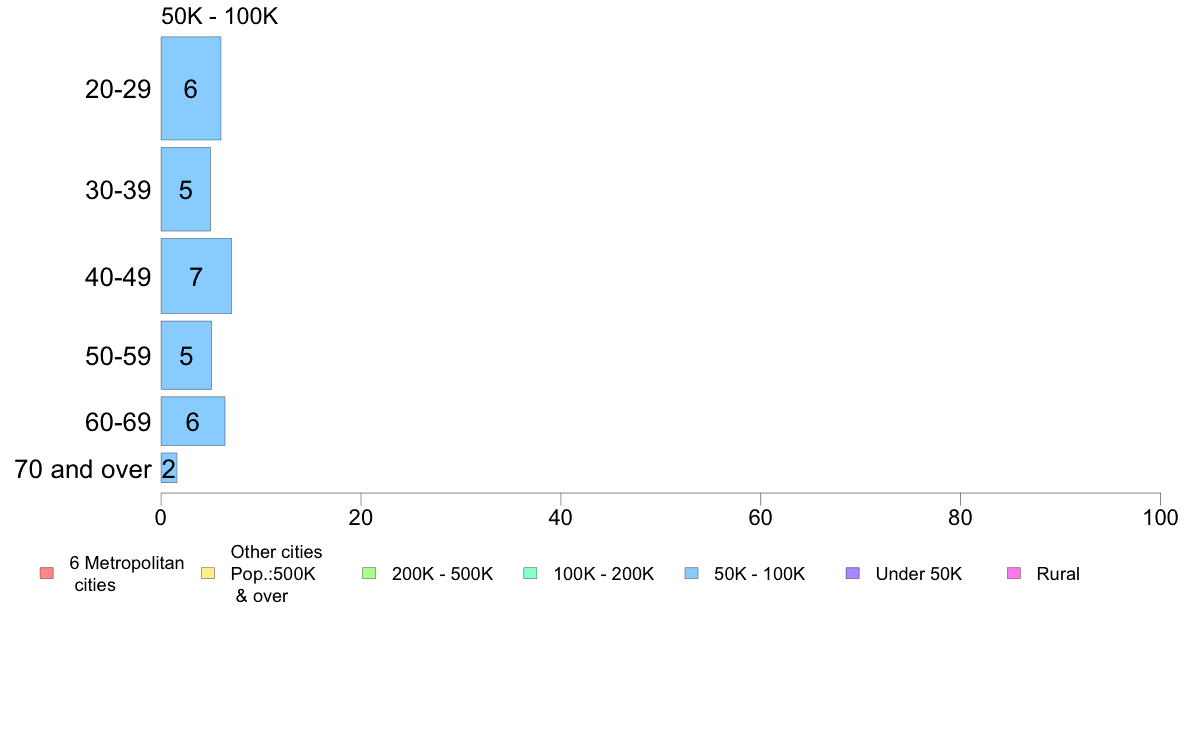
Task: Click the yellow Other cities legend swatch
Action: click(x=208, y=574)
